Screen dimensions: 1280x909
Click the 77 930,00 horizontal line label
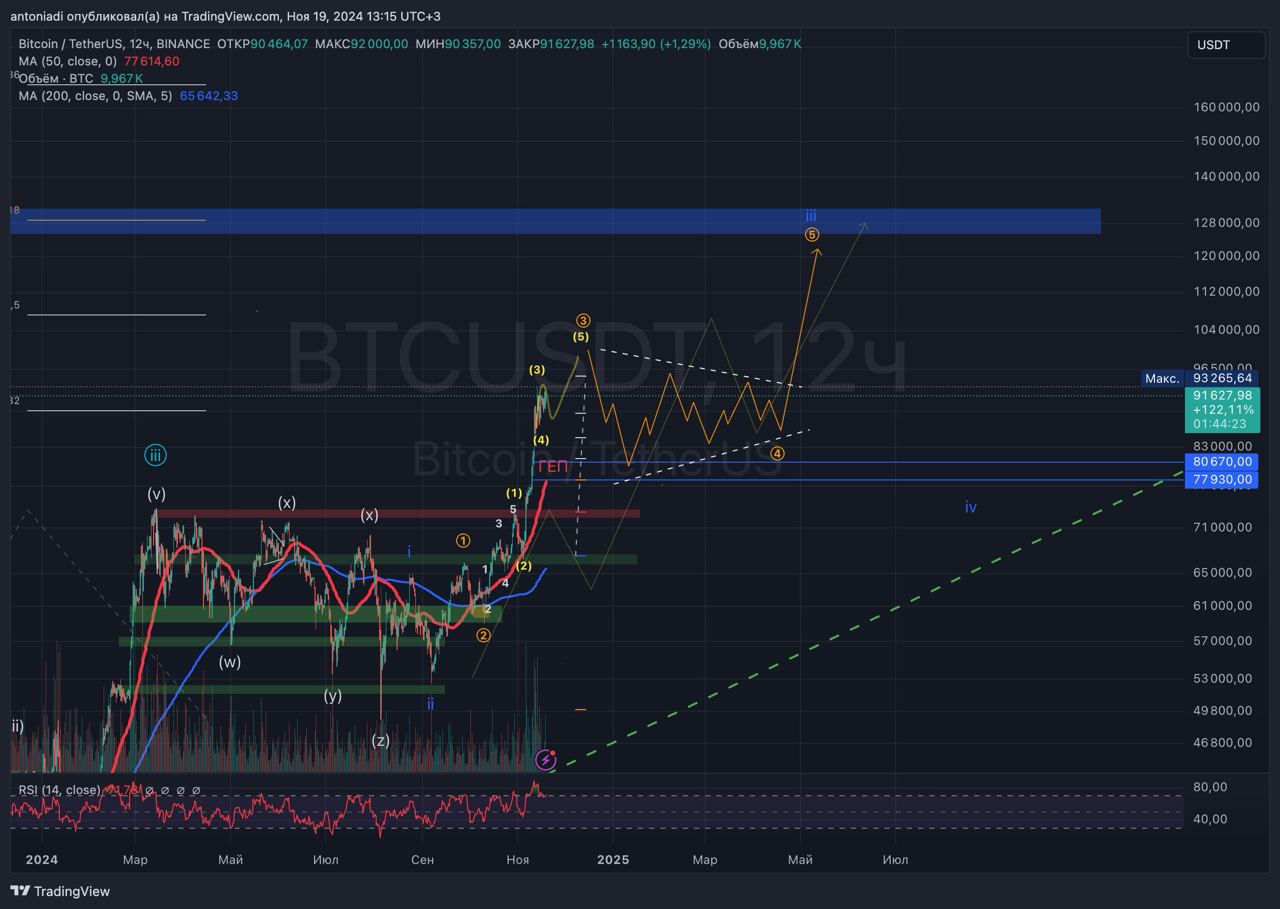pos(1222,480)
